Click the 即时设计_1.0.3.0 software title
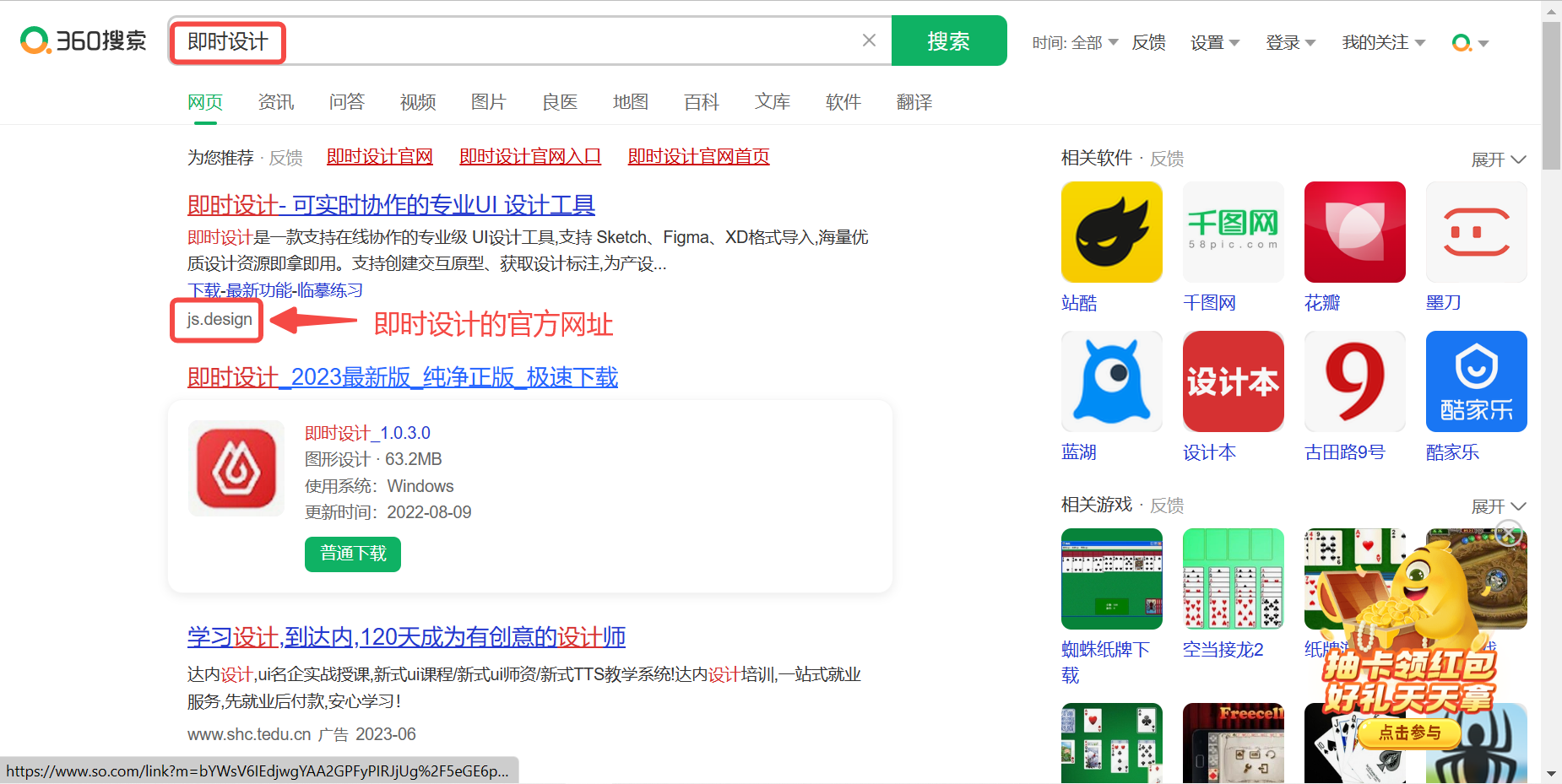Screen dimensions: 1562x784 [x=367, y=433]
